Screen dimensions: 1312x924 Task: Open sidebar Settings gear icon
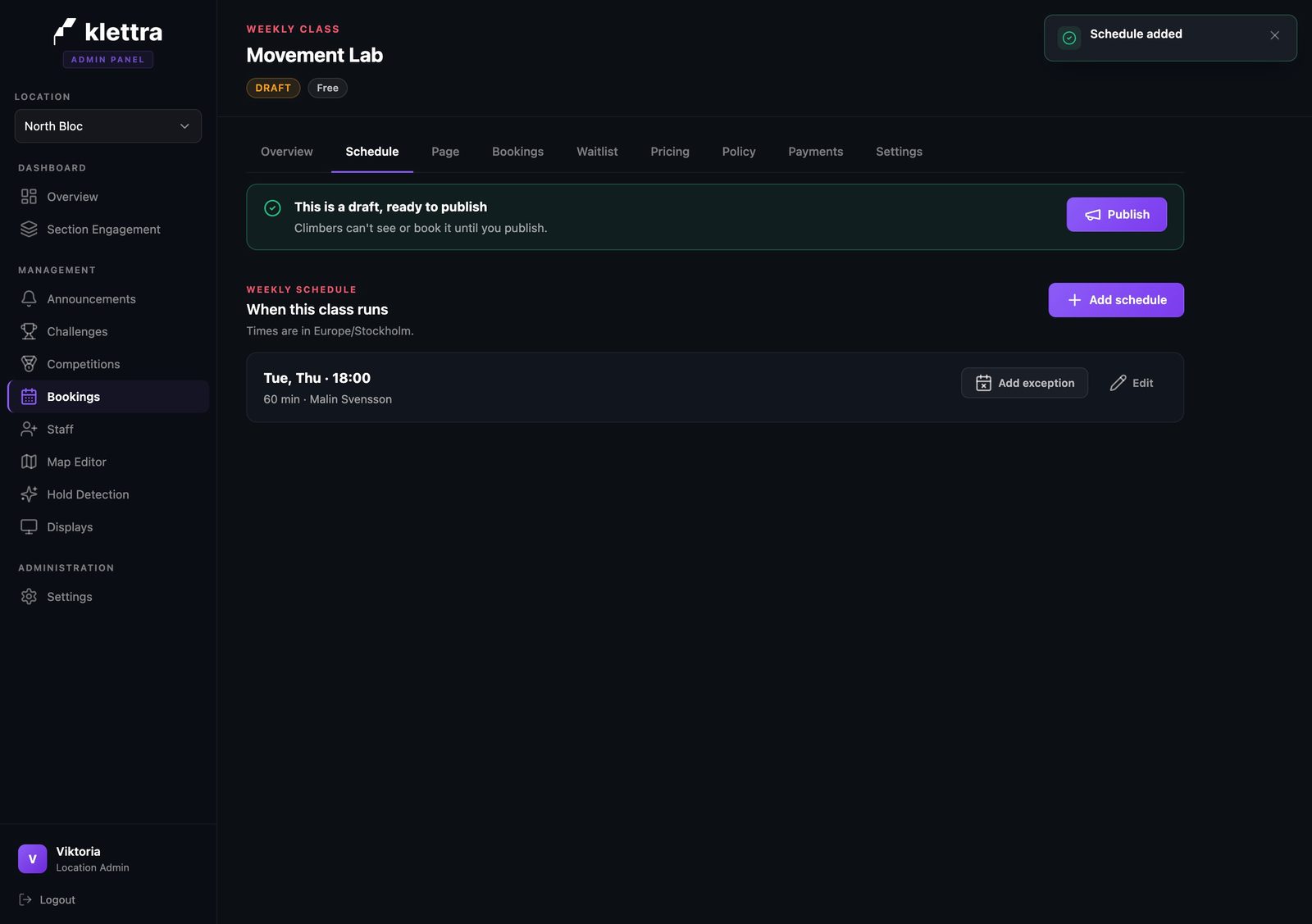(x=29, y=597)
